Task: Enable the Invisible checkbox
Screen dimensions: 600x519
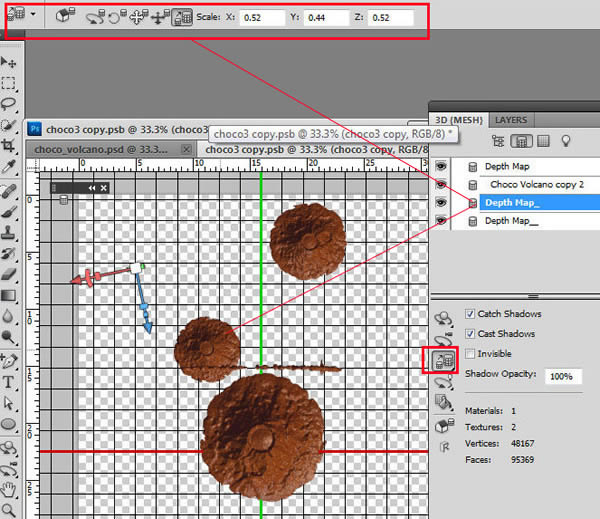Action: pos(470,354)
